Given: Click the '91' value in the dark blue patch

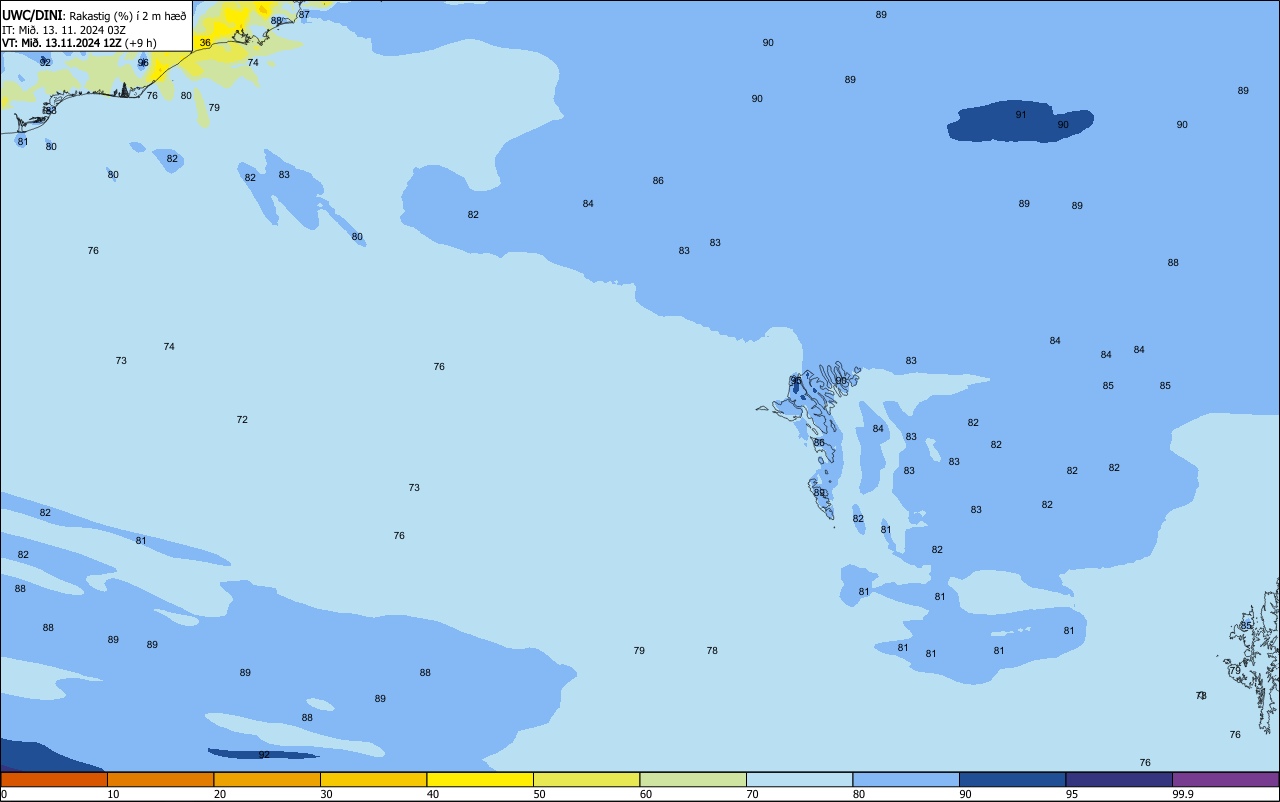Looking at the screenshot, I should [1021, 115].
